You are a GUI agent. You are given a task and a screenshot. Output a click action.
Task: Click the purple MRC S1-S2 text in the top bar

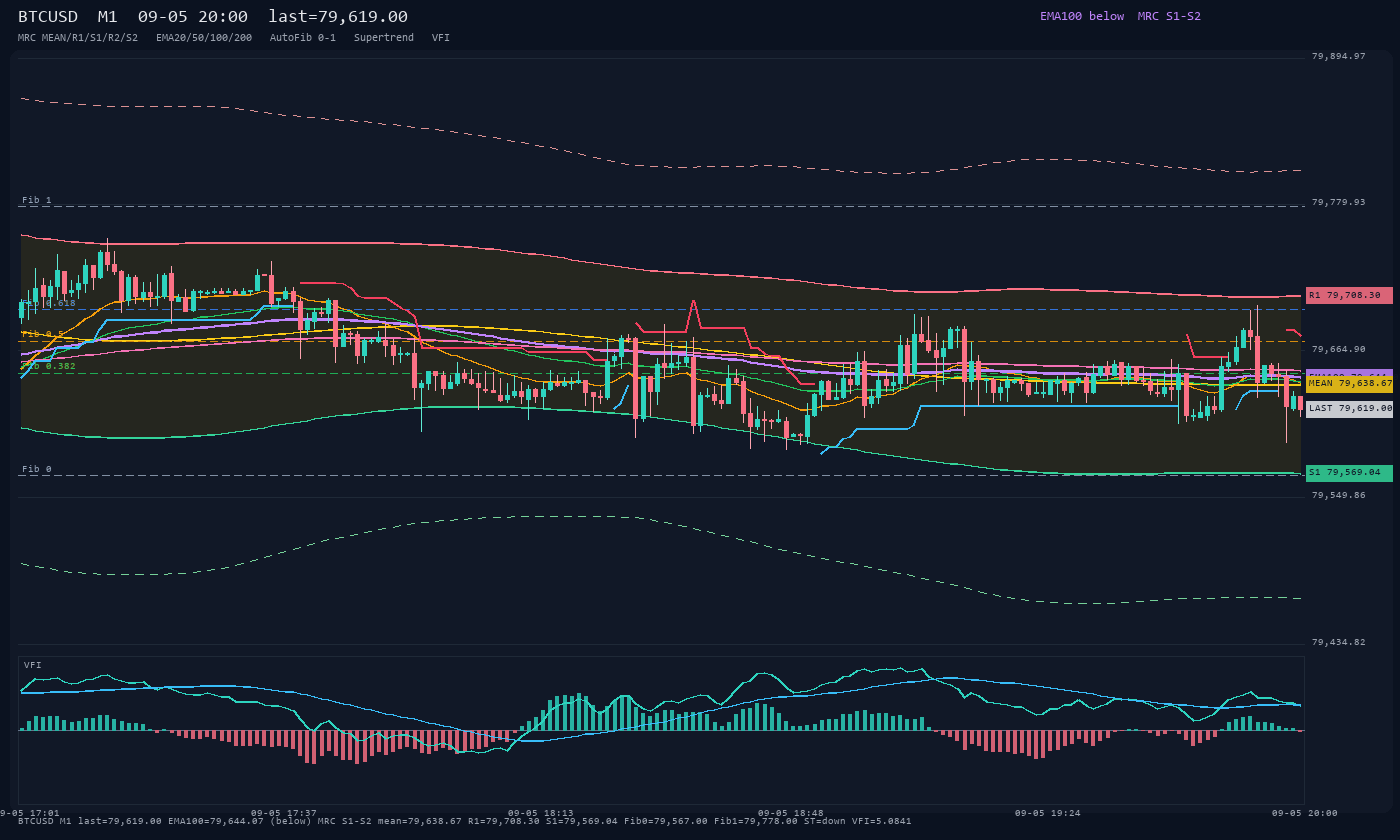[x=1169, y=16]
